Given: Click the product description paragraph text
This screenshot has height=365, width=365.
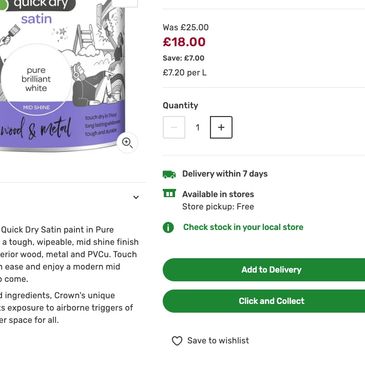Looking at the screenshot, I should [69, 254].
